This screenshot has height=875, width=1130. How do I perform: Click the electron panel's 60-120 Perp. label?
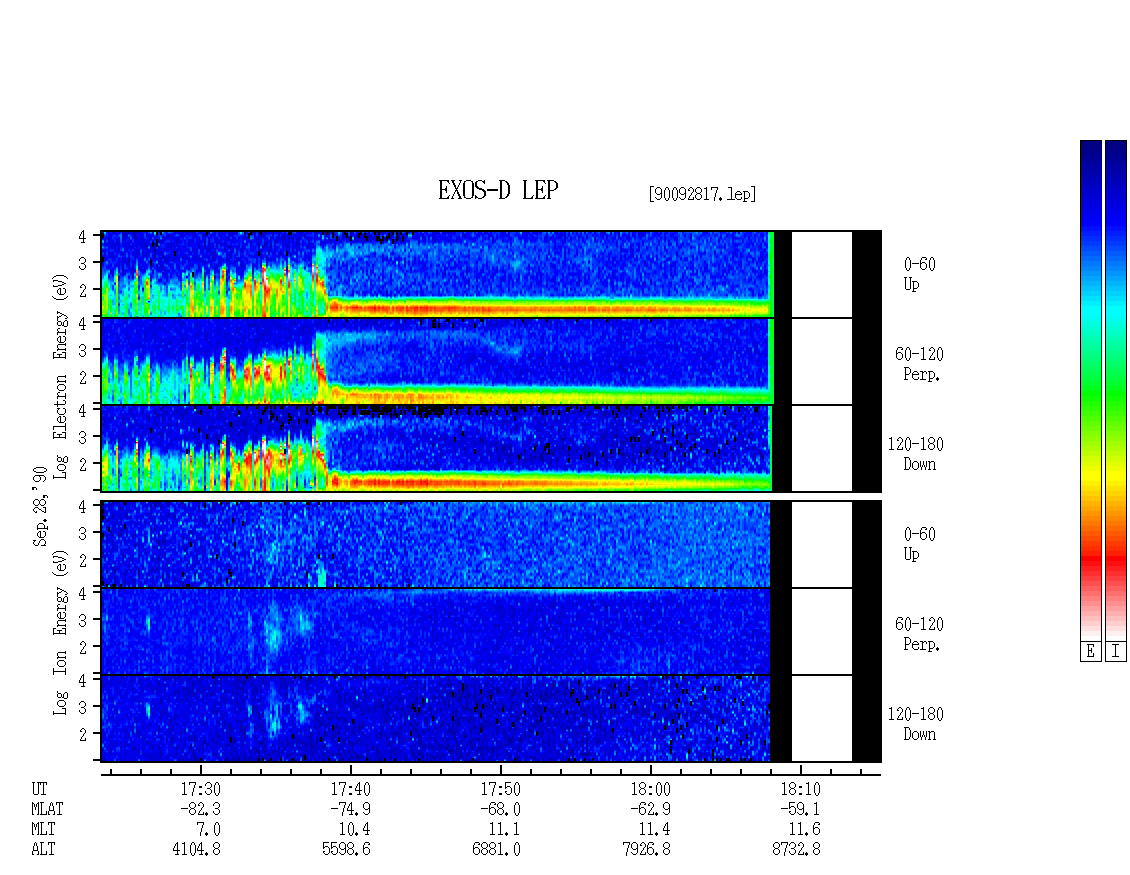920,364
